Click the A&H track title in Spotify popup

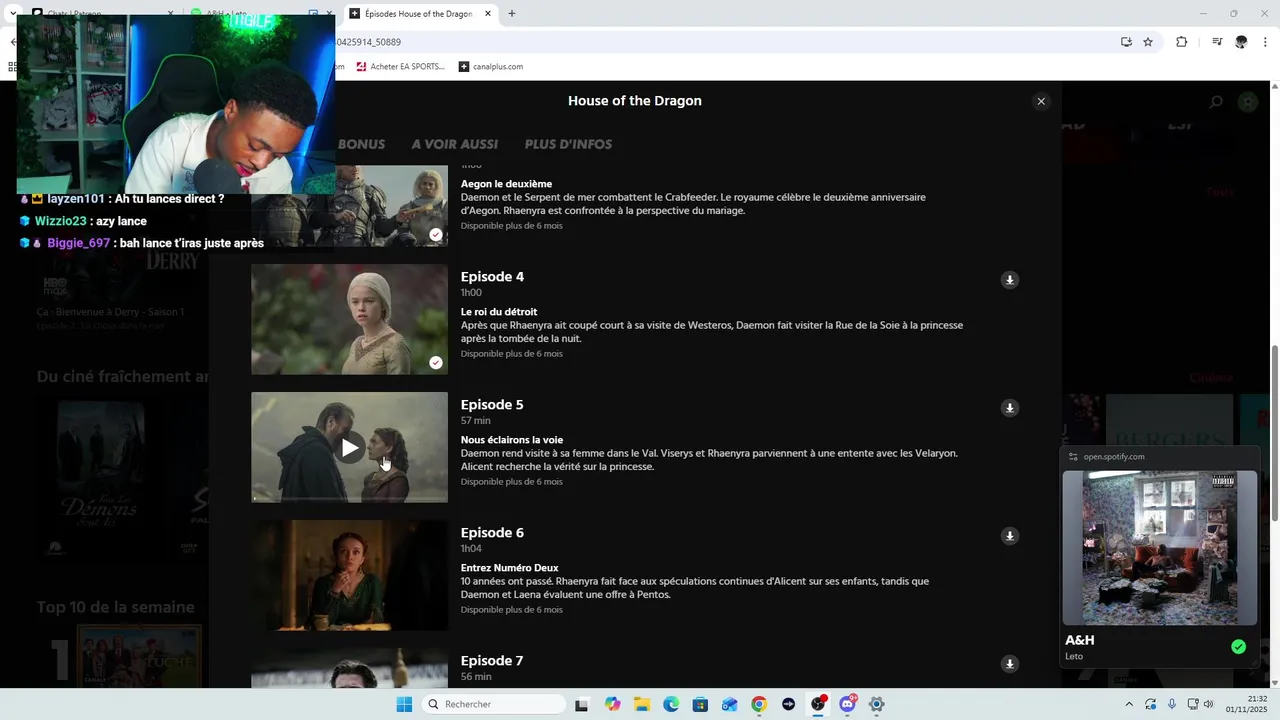pos(1080,640)
